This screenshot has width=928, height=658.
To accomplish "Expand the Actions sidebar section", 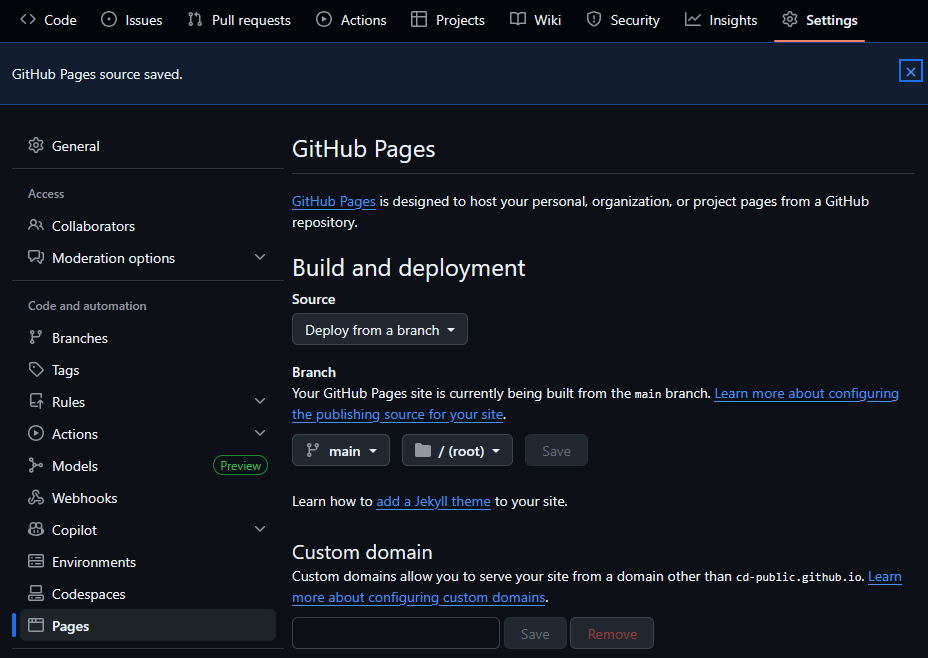I will tap(260, 434).
